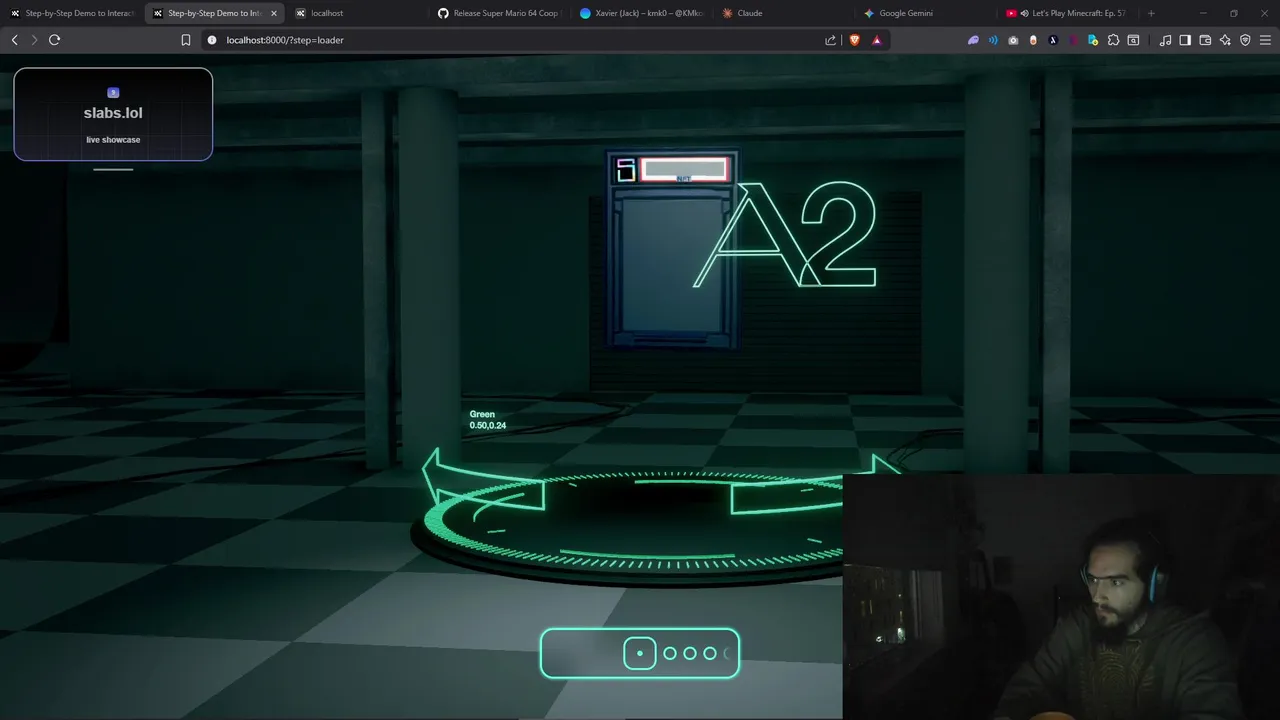This screenshot has height=720, width=1280.
Task: Click the localhost:8000 address bar
Action: 510,40
